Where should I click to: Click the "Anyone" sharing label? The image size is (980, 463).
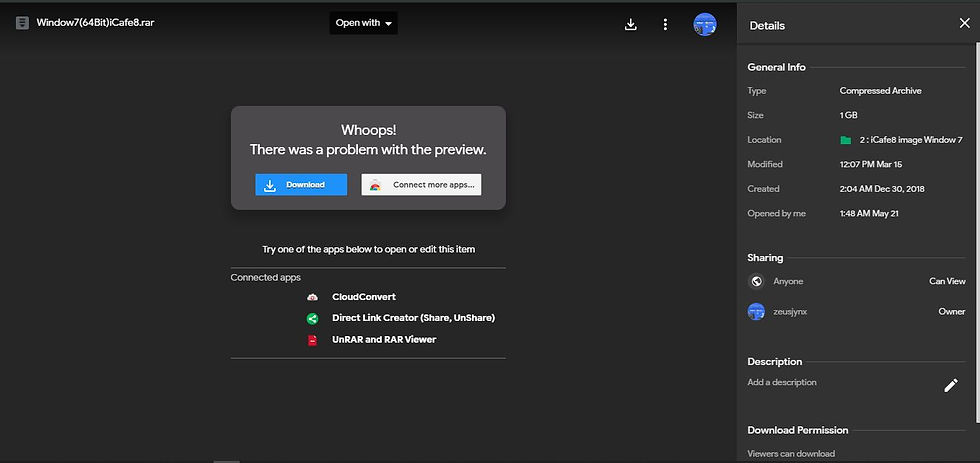click(x=788, y=281)
